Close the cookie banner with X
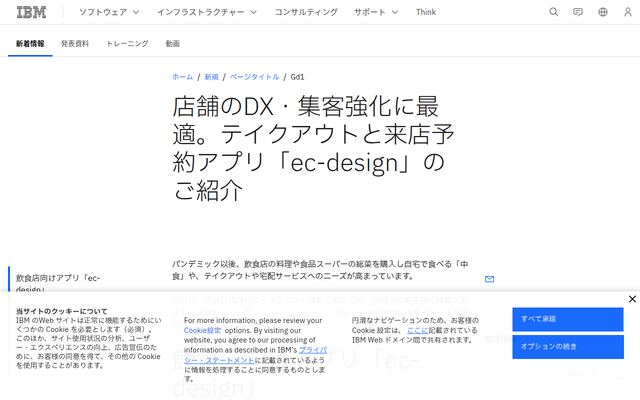640x400 pixels. pos(632,299)
